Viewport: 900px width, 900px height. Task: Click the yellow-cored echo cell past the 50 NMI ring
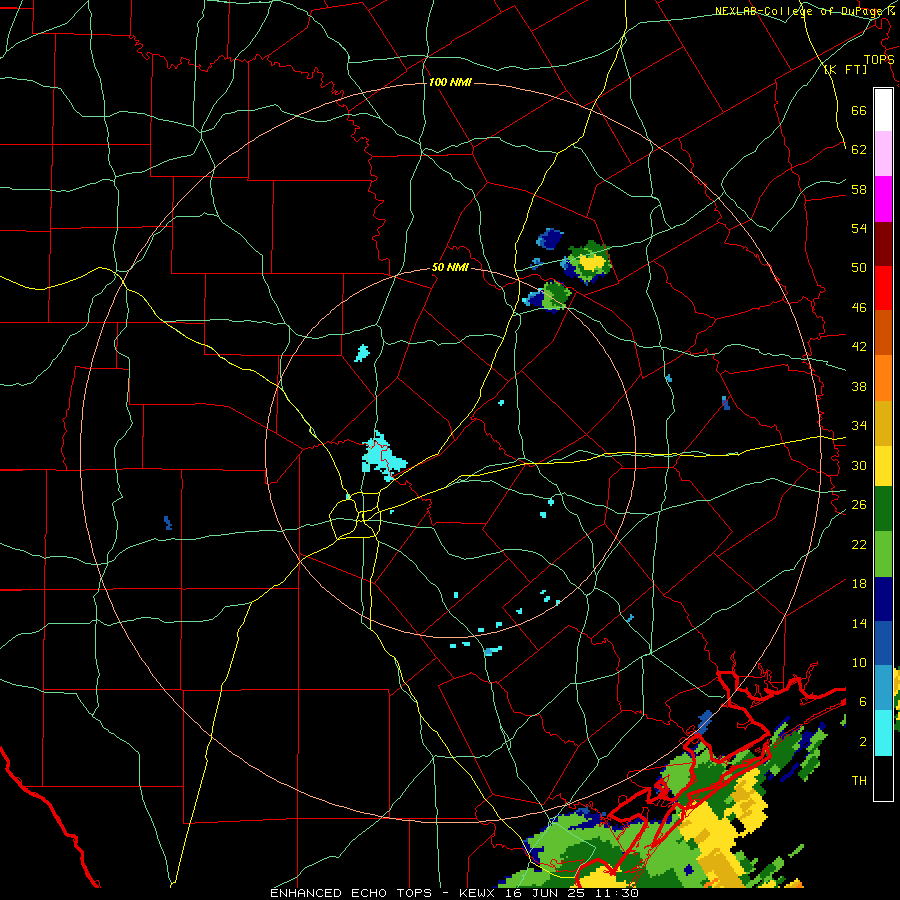(x=588, y=263)
